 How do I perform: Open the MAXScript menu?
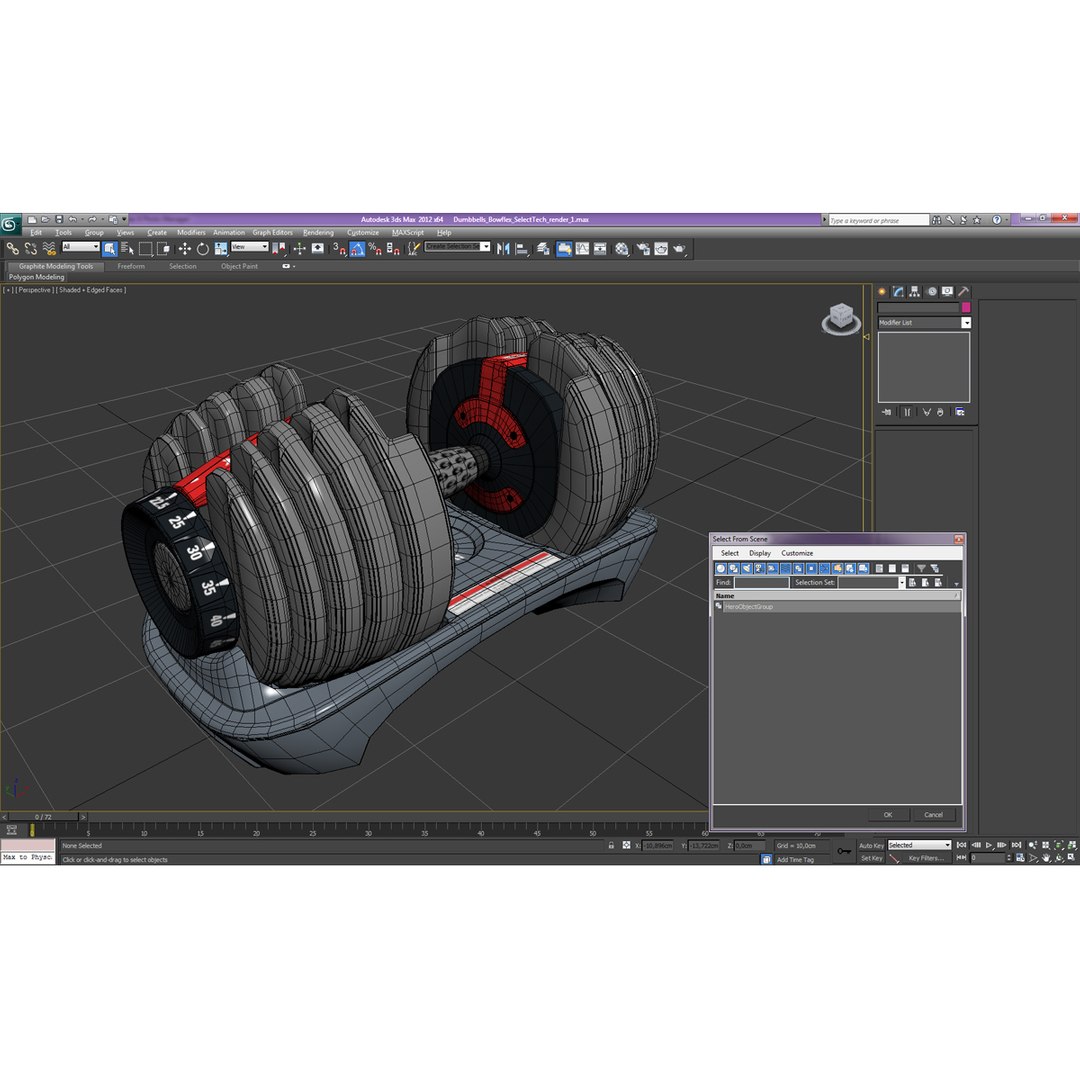click(408, 232)
